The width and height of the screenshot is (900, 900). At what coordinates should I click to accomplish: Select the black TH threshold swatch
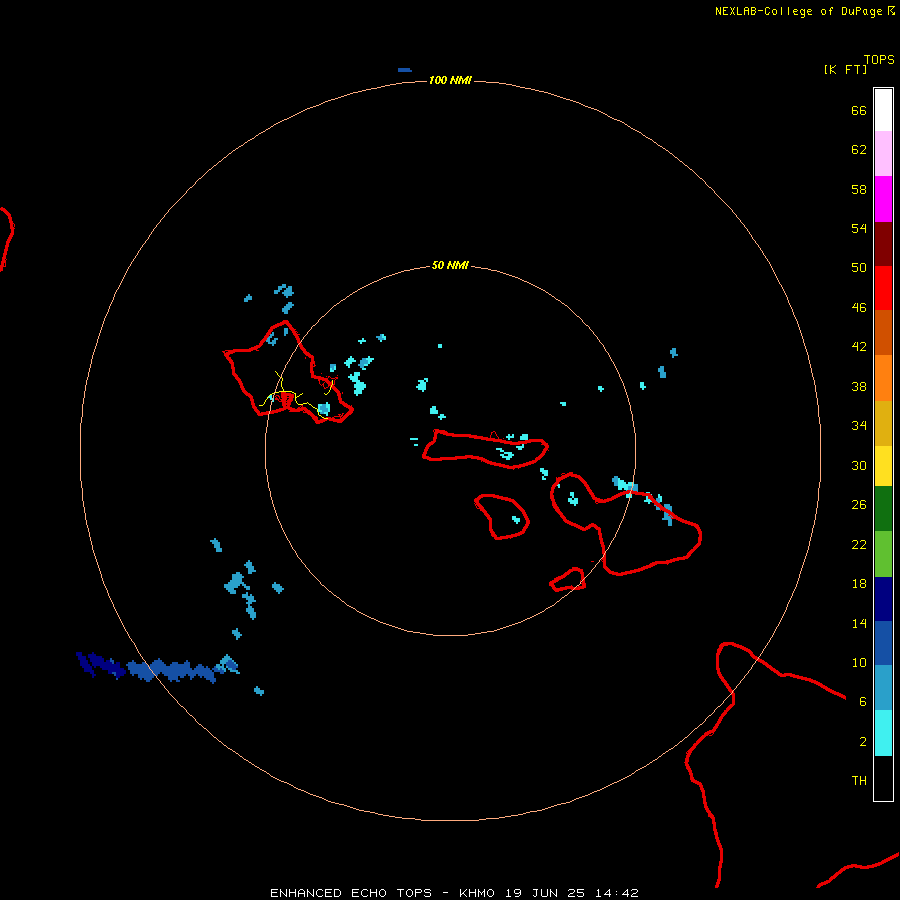[x=883, y=778]
